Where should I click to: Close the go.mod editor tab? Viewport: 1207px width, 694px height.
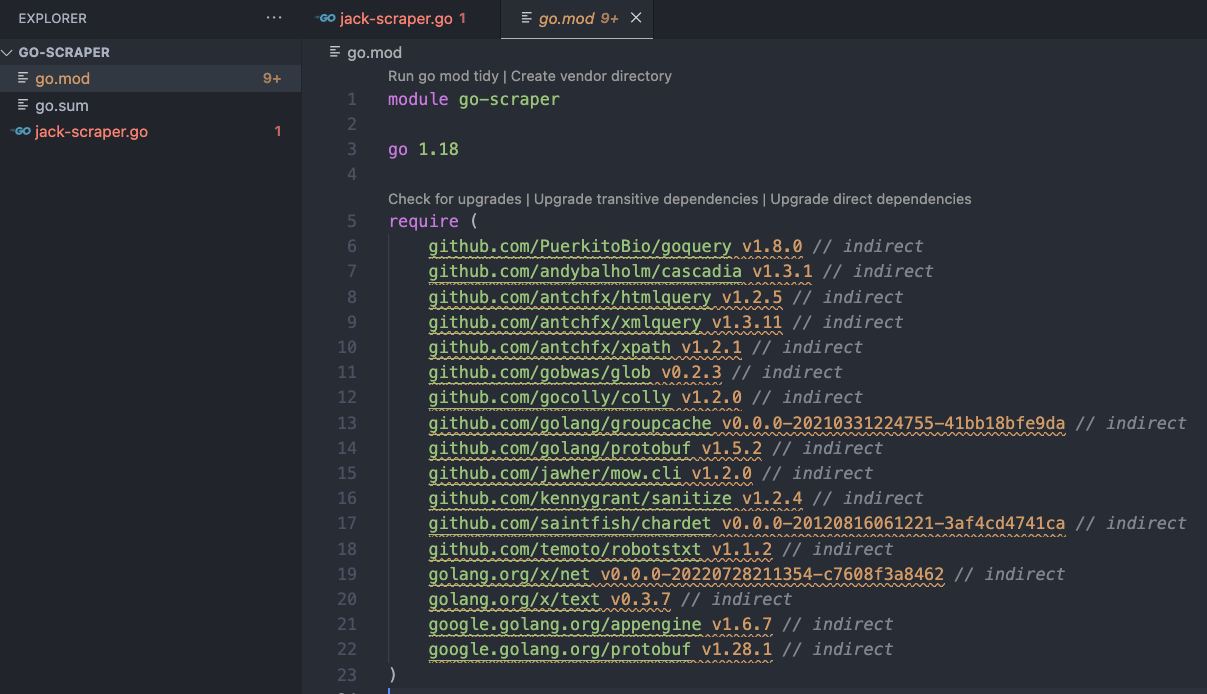(x=636, y=18)
